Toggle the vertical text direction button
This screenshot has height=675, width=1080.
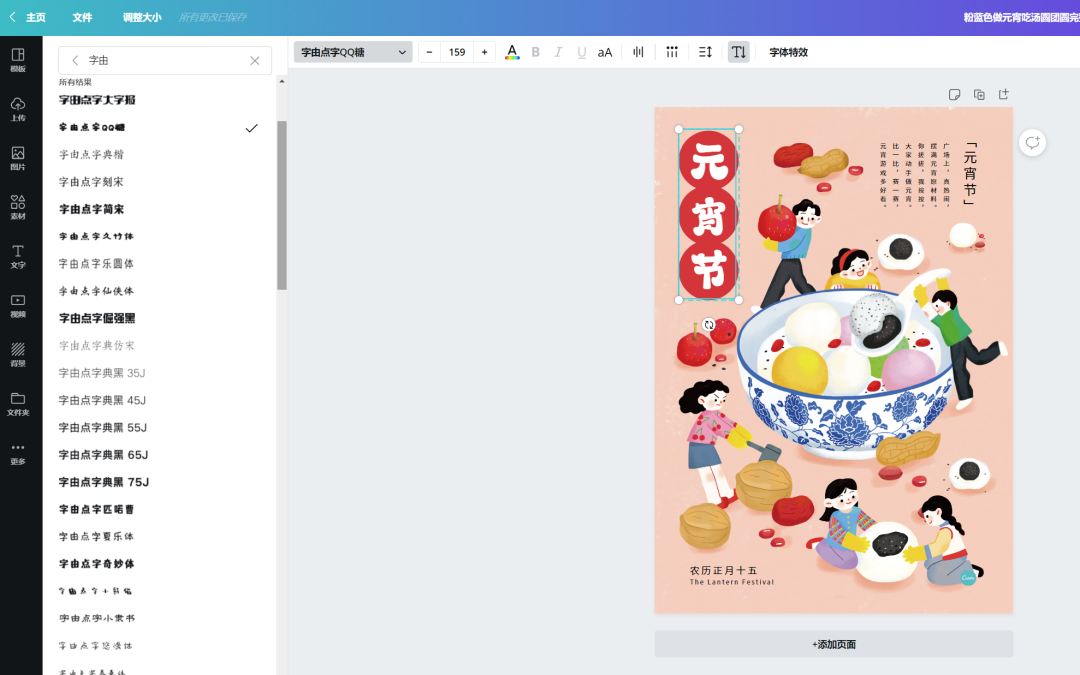[738, 52]
